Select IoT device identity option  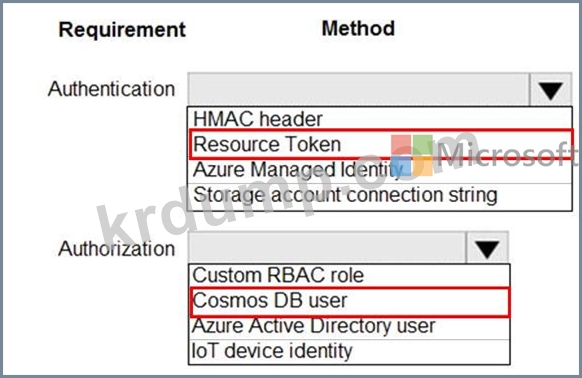349,352
